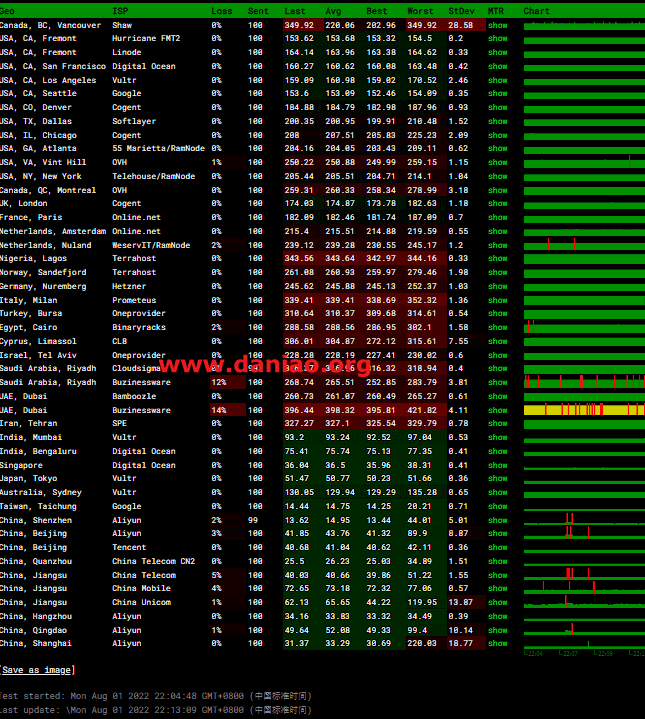Click the Sent column header
645x719 pixels.
[x=258, y=11]
